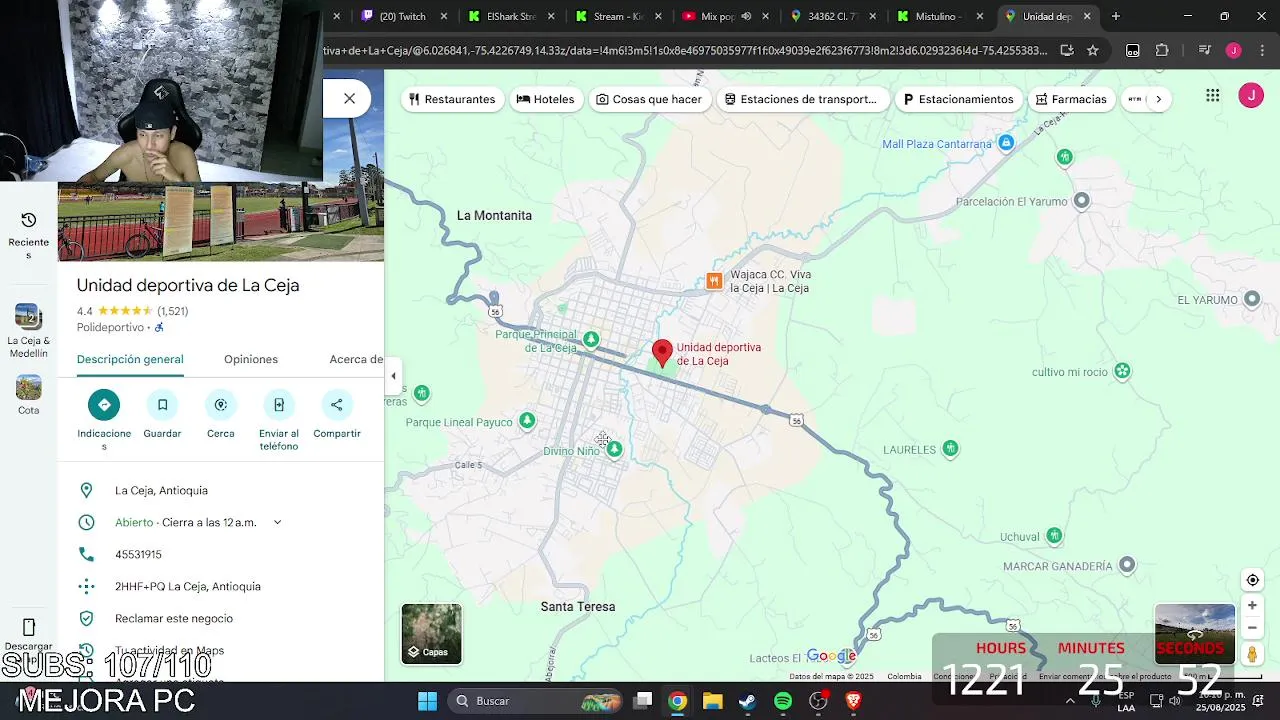
Task: Click the Enviar al teléfono icon
Action: (x=279, y=405)
